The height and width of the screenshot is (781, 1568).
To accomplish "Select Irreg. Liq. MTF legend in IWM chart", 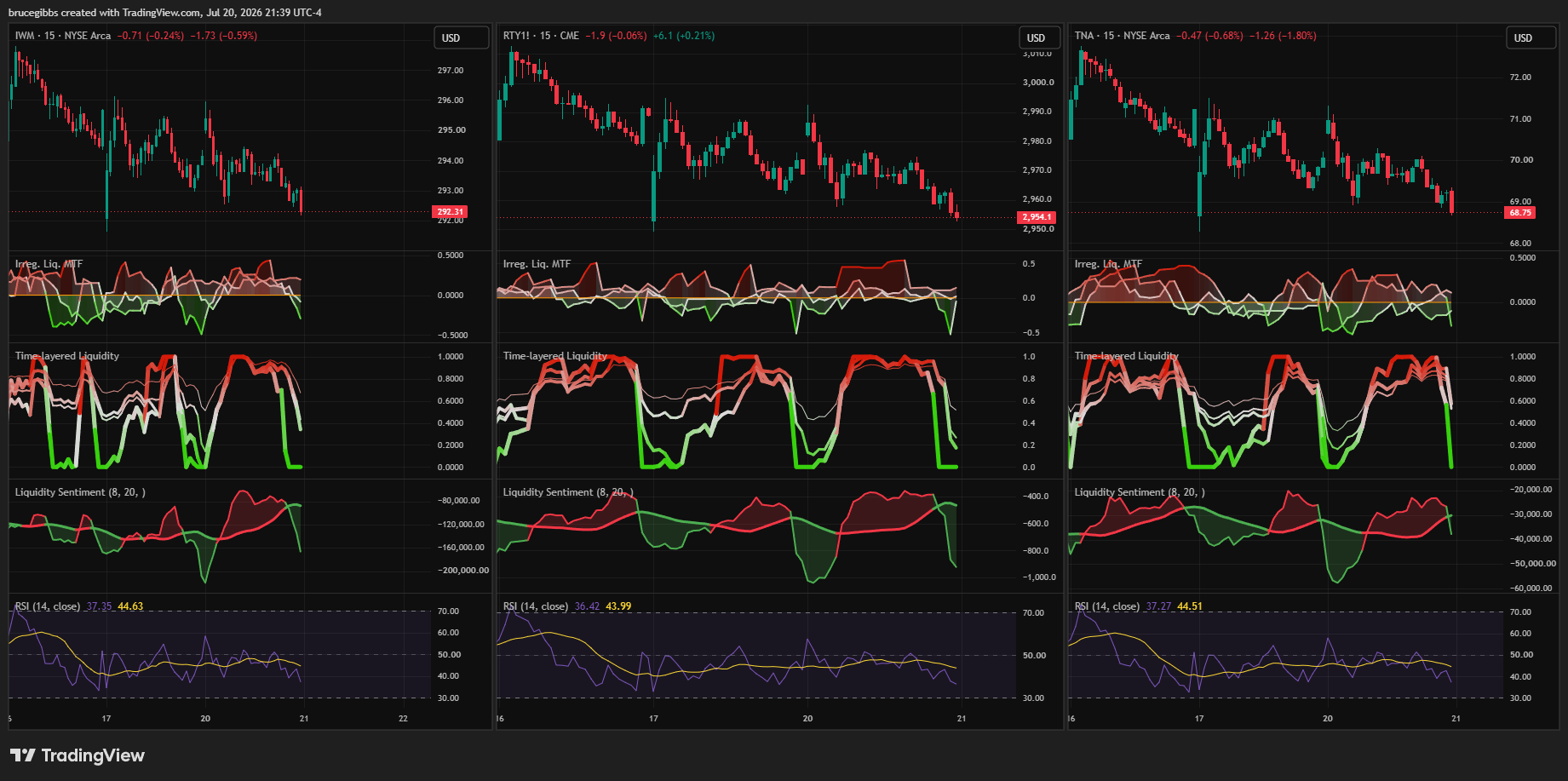I will (x=49, y=264).
